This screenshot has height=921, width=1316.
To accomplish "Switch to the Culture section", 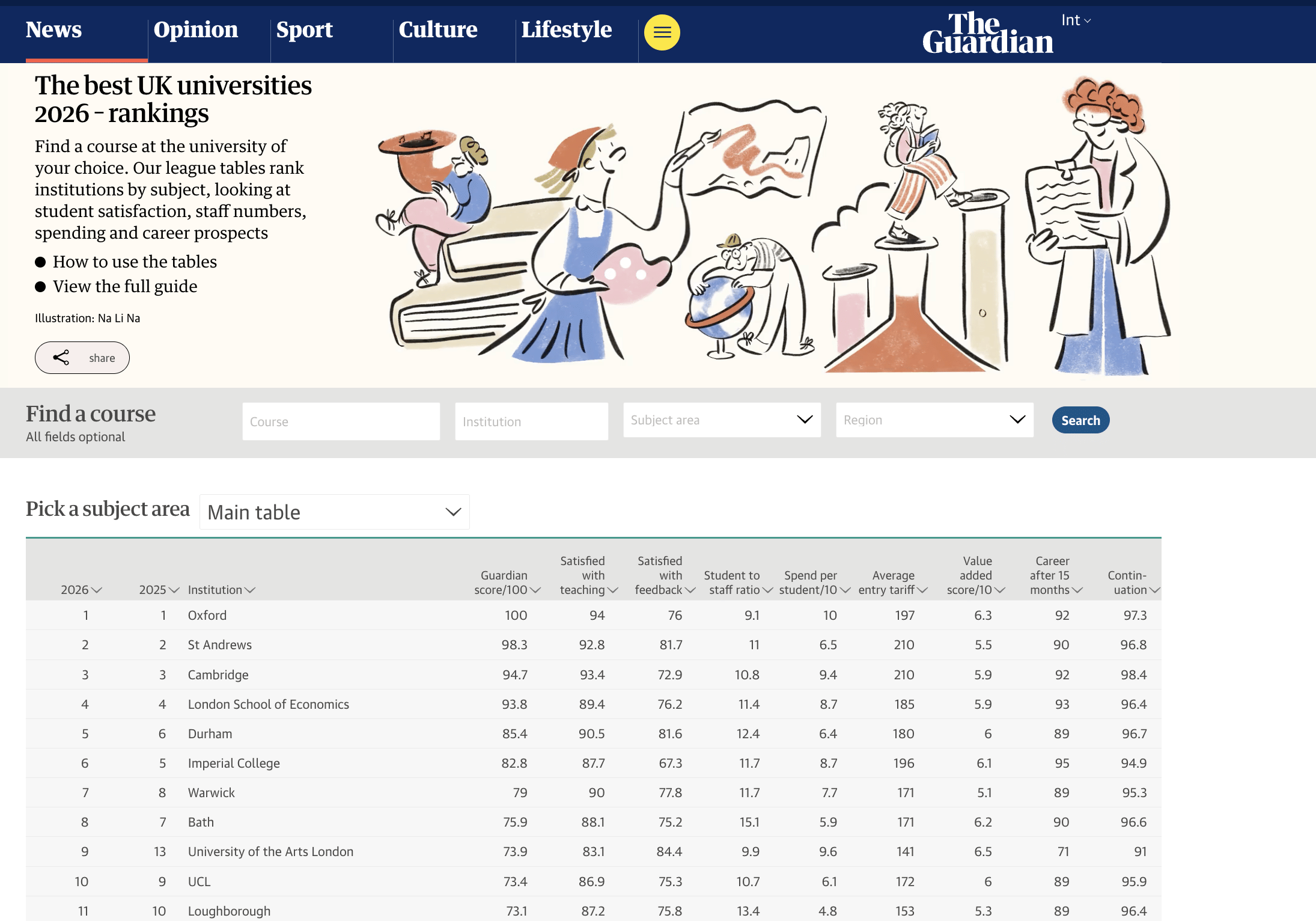I will [x=437, y=29].
